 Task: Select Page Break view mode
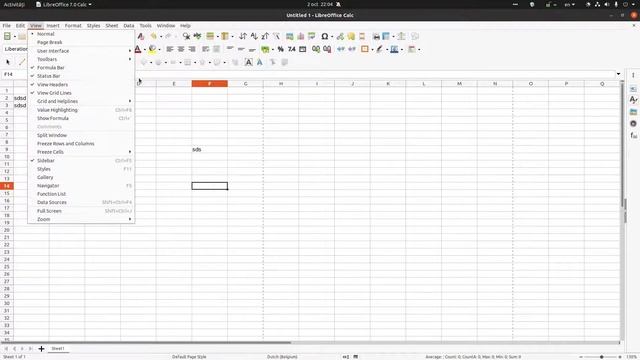81,42
